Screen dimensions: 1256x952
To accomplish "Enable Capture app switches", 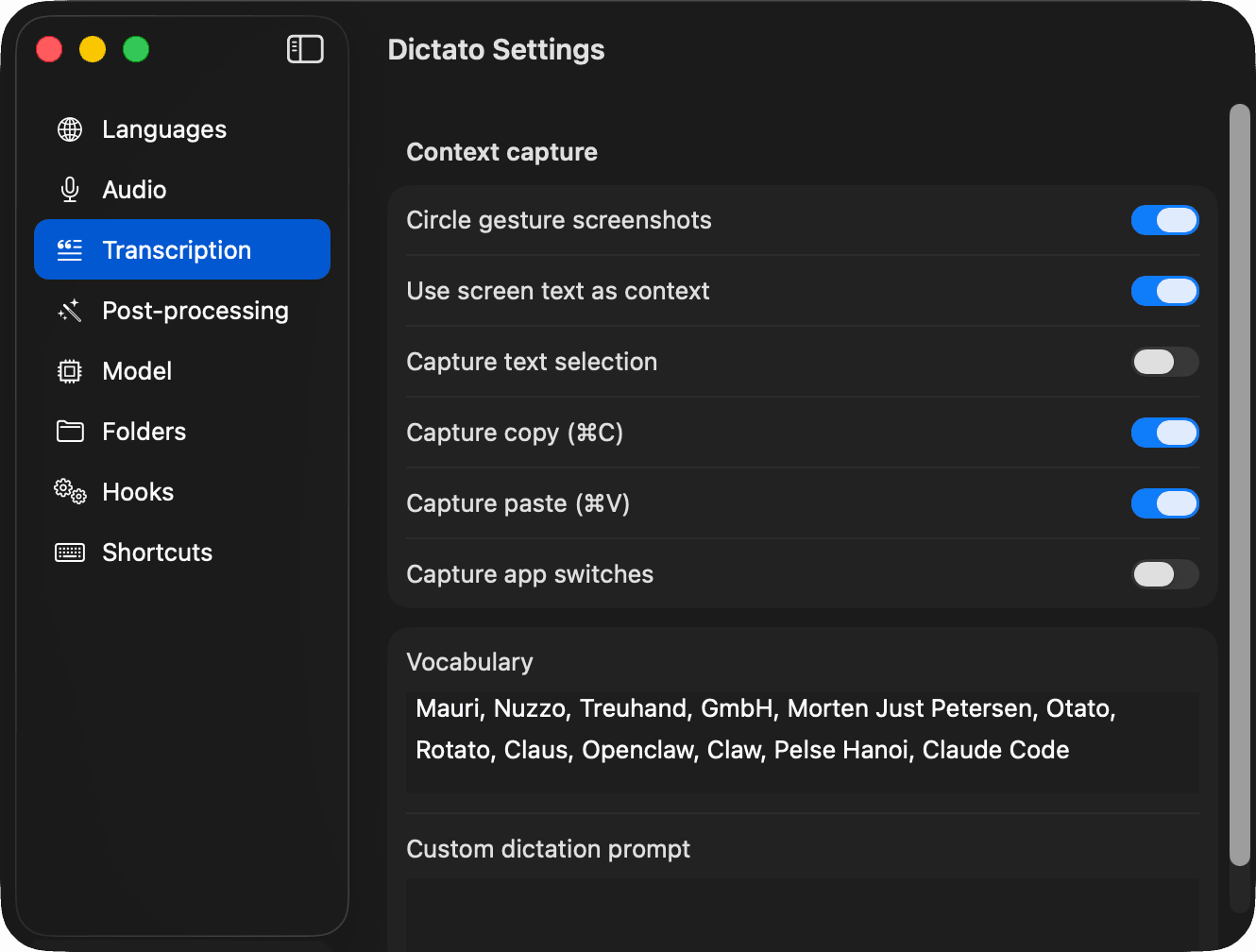I will (x=1164, y=573).
